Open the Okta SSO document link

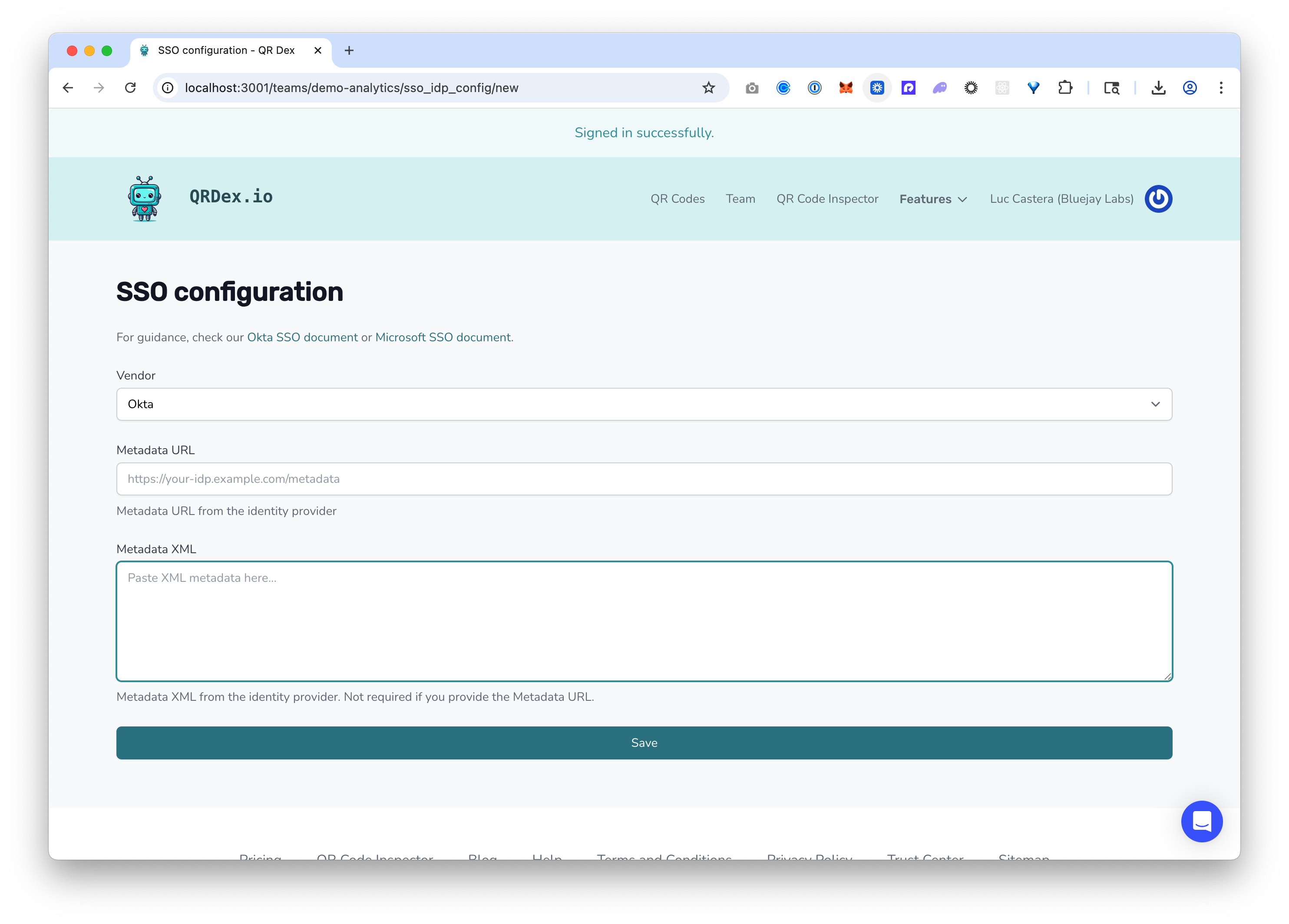302,337
